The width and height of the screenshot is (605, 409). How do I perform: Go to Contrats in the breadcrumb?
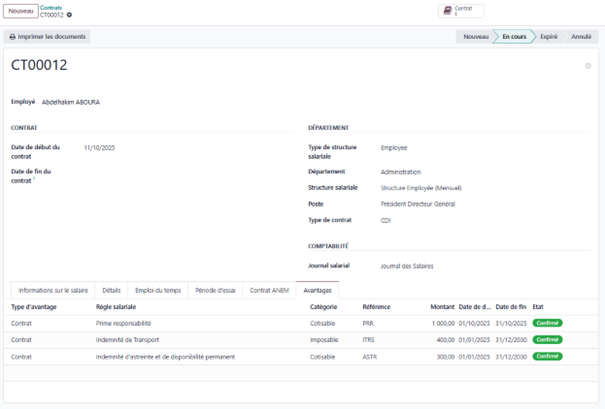pos(51,7)
